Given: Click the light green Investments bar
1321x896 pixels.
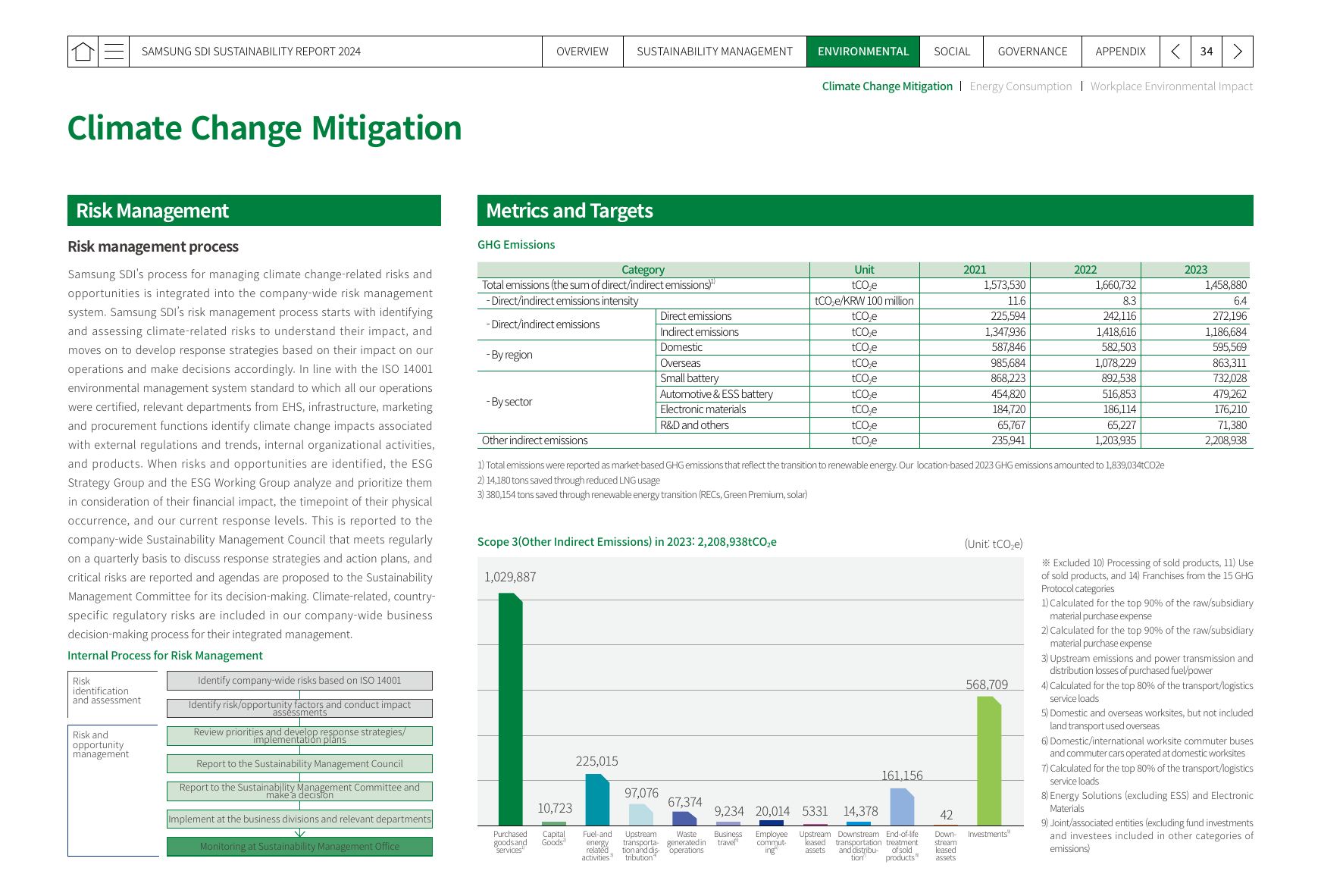Looking at the screenshot, I should [989, 761].
